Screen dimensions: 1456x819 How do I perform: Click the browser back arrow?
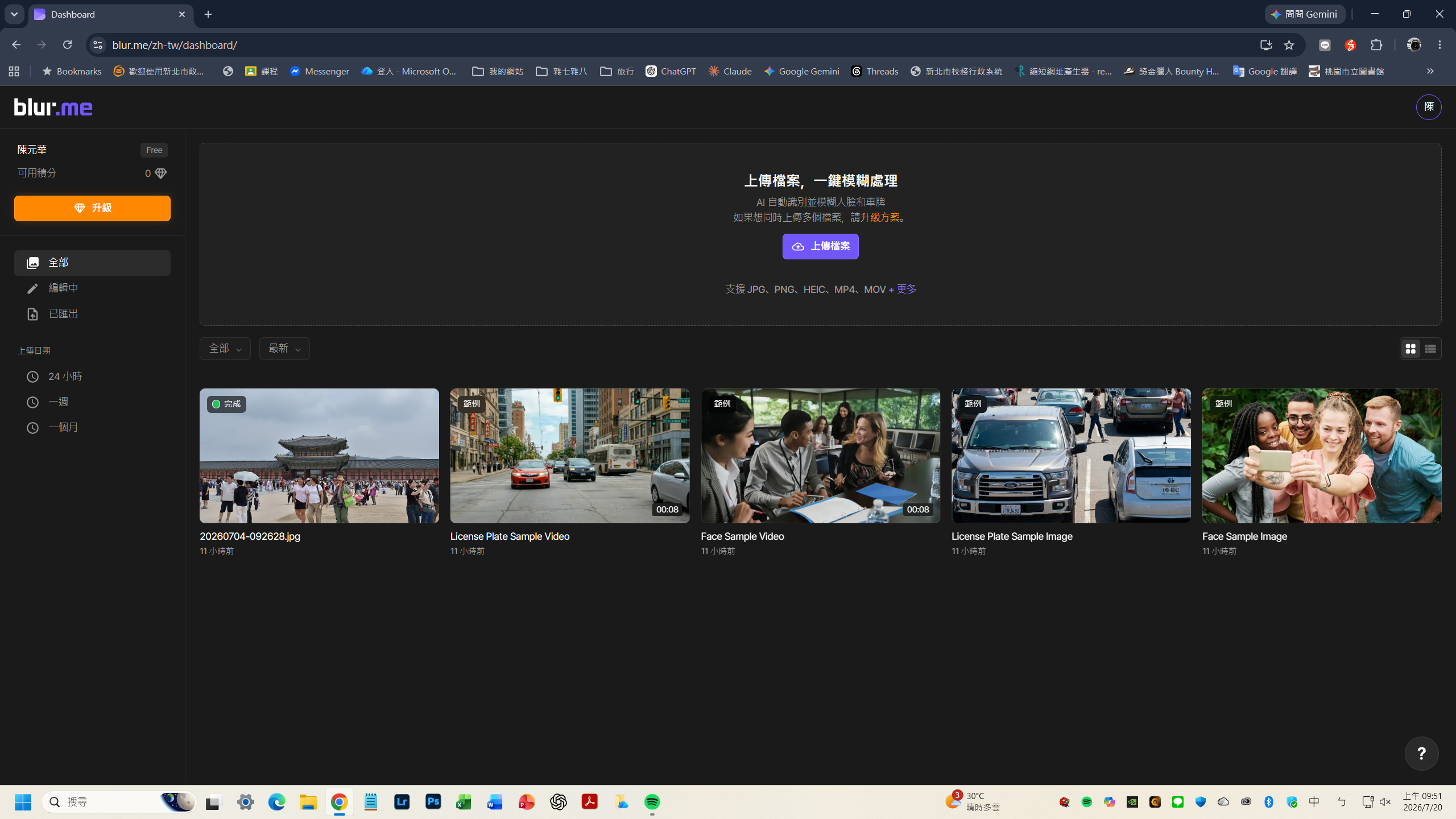tap(16, 45)
